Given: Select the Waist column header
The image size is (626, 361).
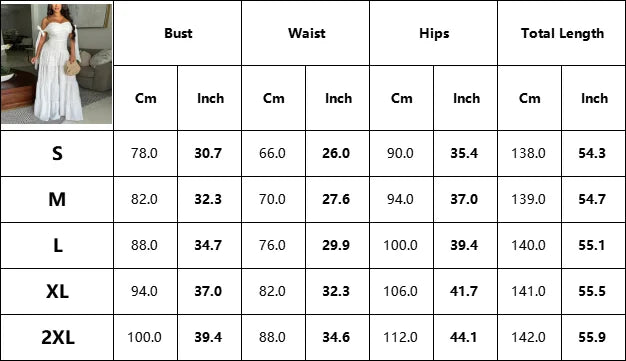Looking at the screenshot, I should tap(306, 33).
